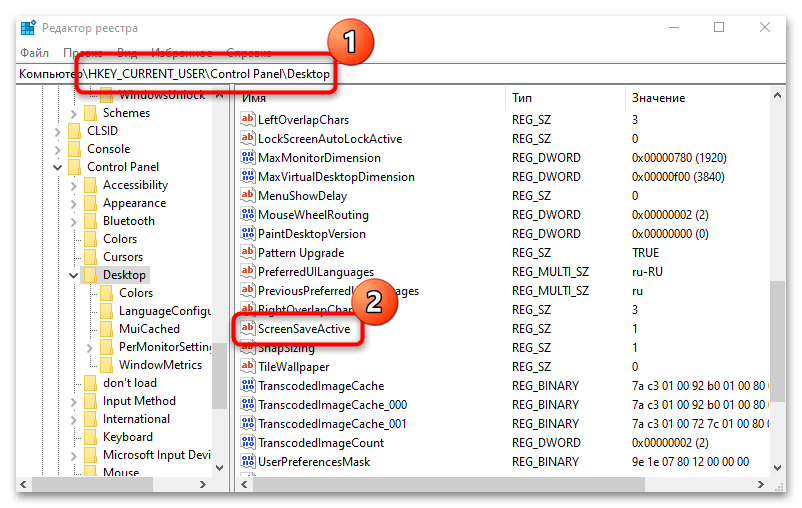Viewport: 802px width, 508px height.
Task: Expand the PerMonitorSettings tree node
Action: coord(90,347)
